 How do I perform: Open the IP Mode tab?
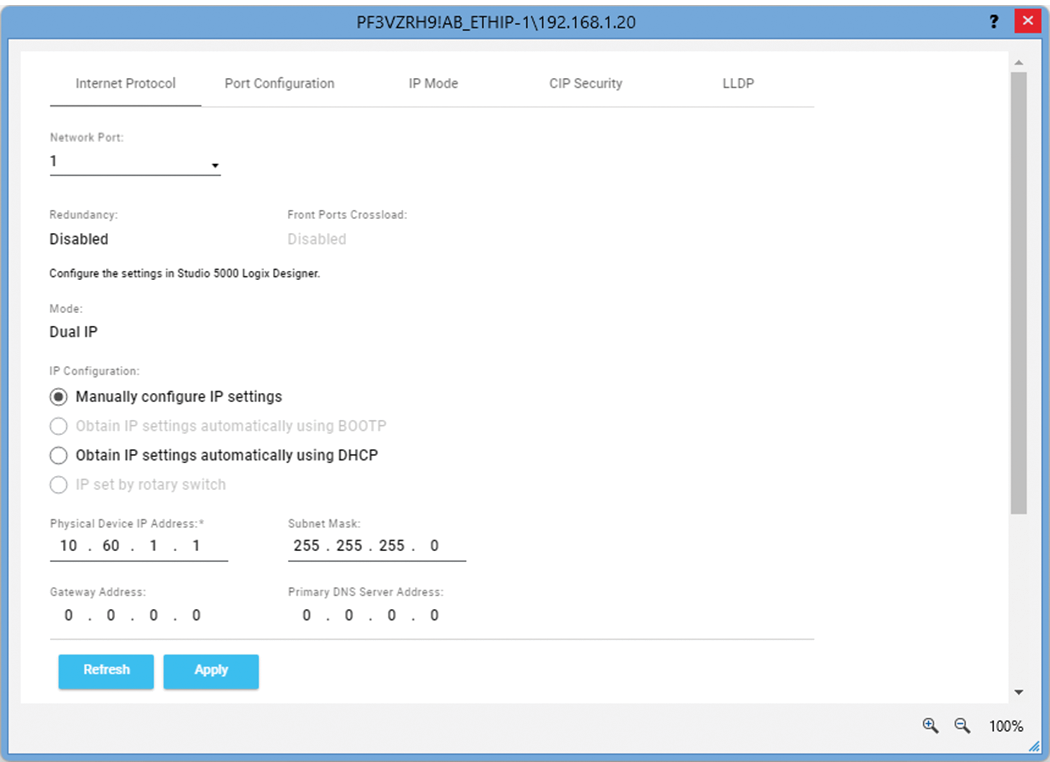coord(433,84)
